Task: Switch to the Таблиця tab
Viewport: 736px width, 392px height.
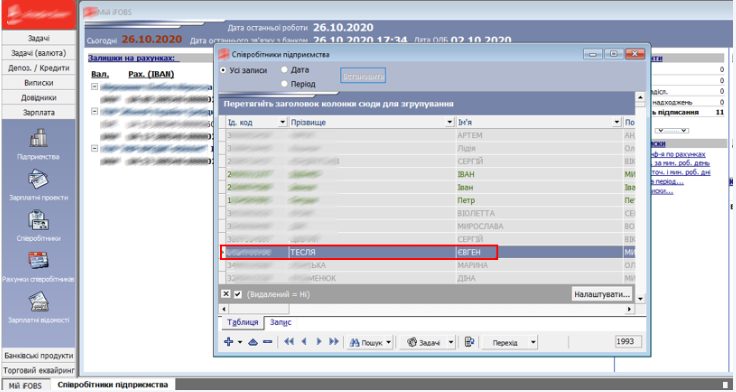Action: [x=243, y=323]
